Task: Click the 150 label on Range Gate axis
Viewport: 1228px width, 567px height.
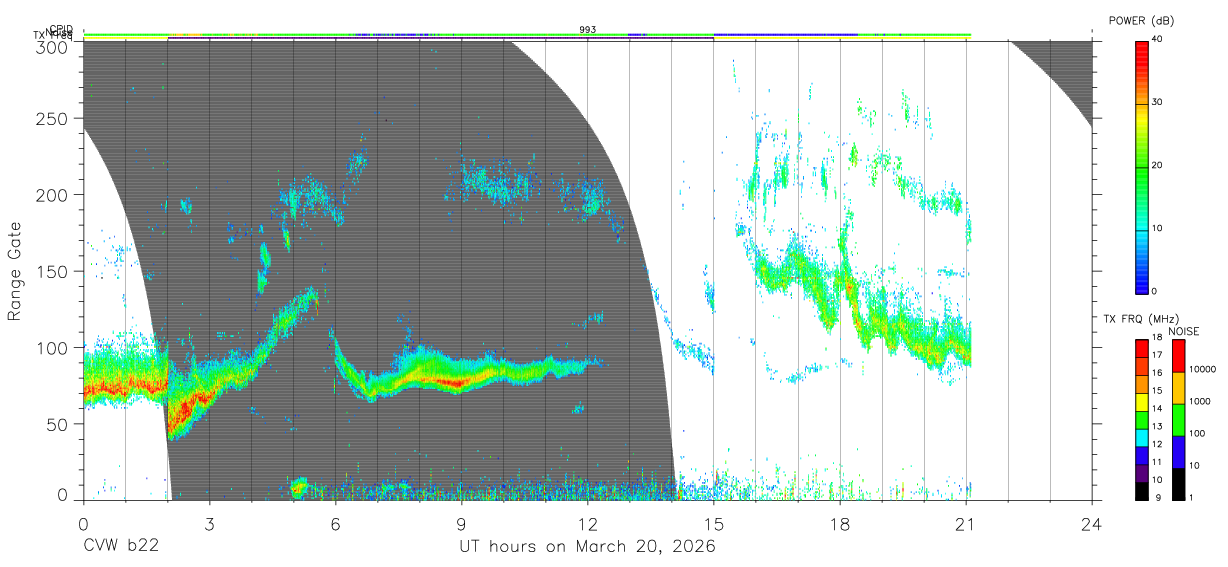Action: click(54, 271)
